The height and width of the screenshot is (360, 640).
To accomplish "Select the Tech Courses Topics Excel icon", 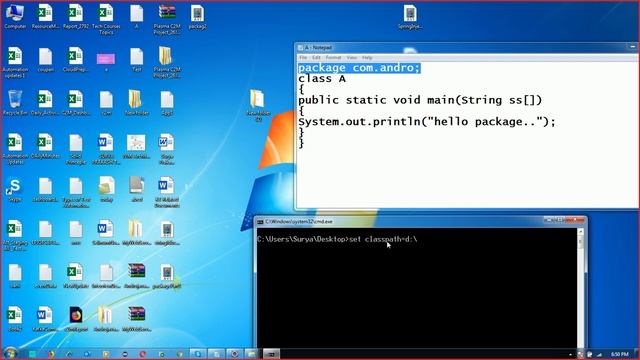I will pyautogui.click(x=106, y=19).
